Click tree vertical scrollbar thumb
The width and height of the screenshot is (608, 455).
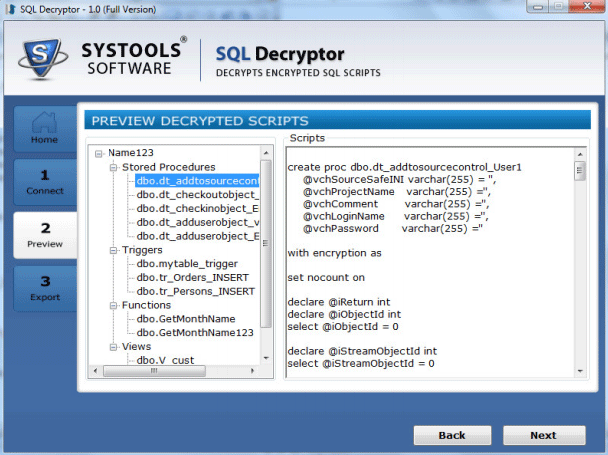266,244
